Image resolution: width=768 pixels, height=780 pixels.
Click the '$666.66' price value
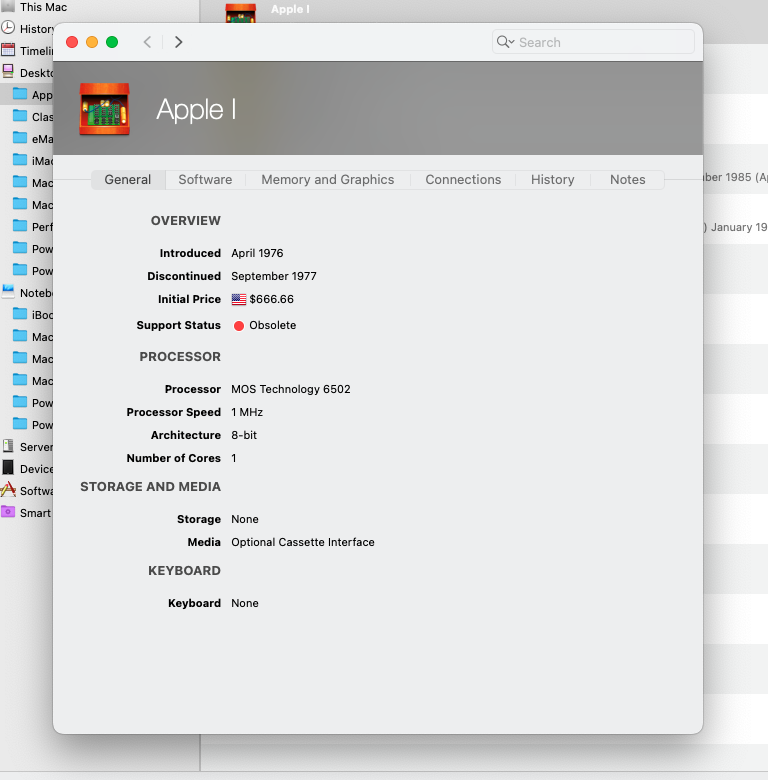pyautogui.click(x=272, y=299)
